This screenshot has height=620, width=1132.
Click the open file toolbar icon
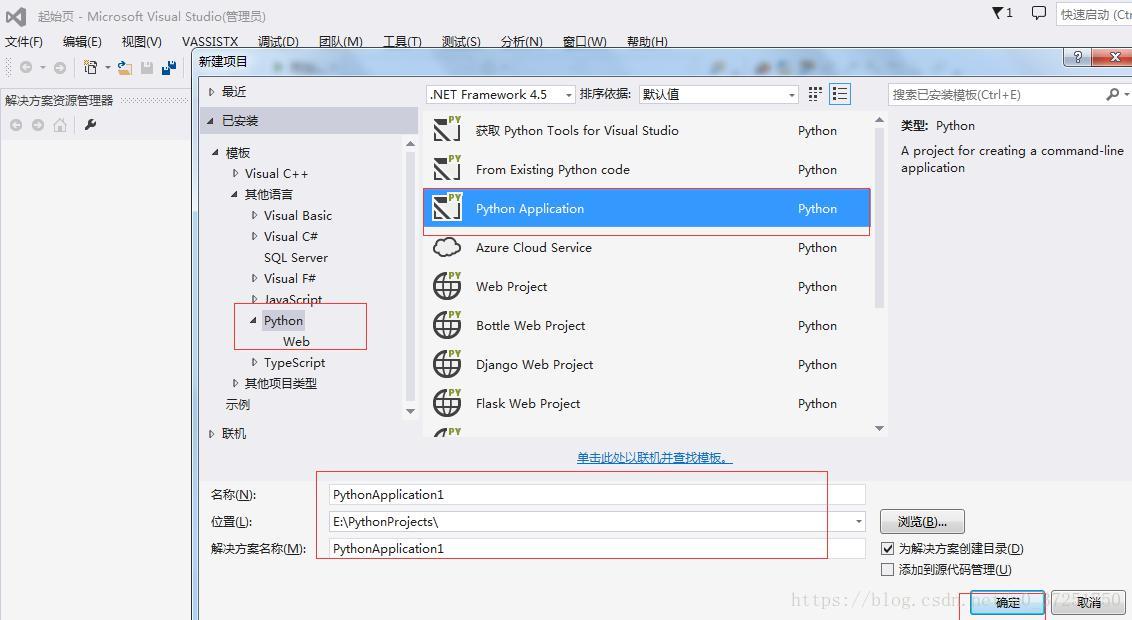tap(125, 68)
